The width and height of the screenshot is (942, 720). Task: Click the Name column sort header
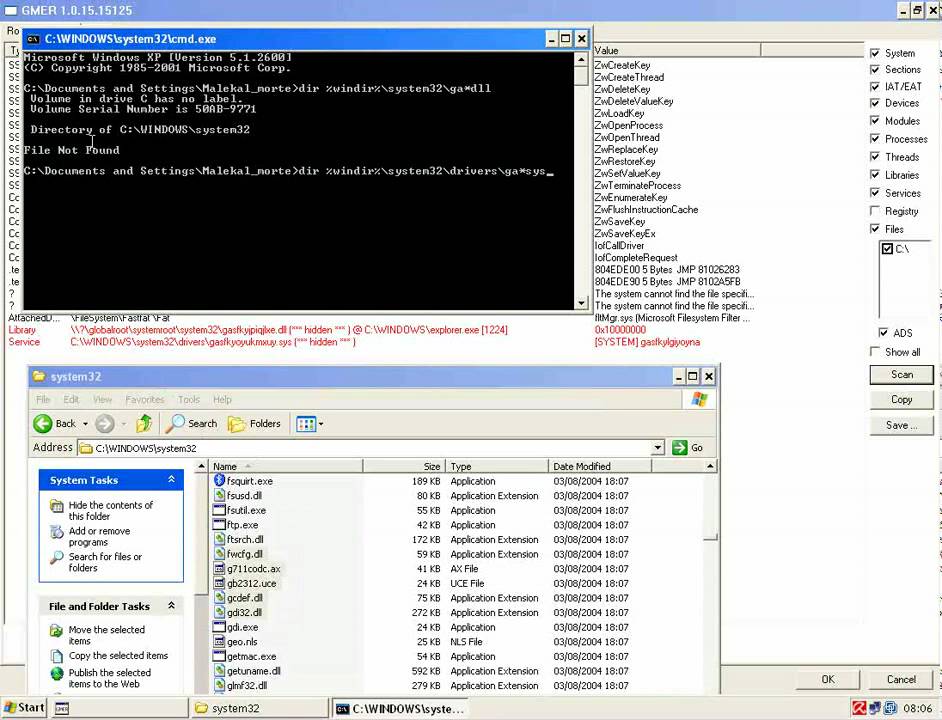285,466
